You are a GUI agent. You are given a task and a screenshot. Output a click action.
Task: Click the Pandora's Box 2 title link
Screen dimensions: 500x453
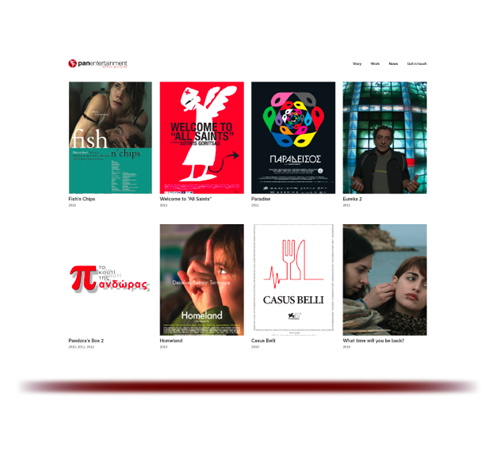(x=86, y=341)
